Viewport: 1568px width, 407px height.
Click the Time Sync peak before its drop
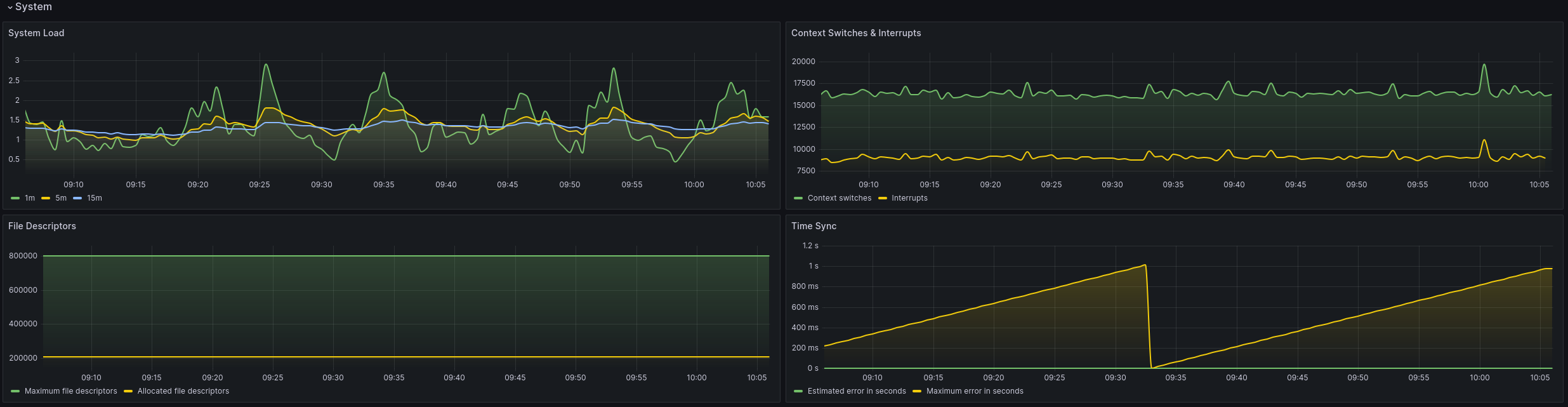1145,265
